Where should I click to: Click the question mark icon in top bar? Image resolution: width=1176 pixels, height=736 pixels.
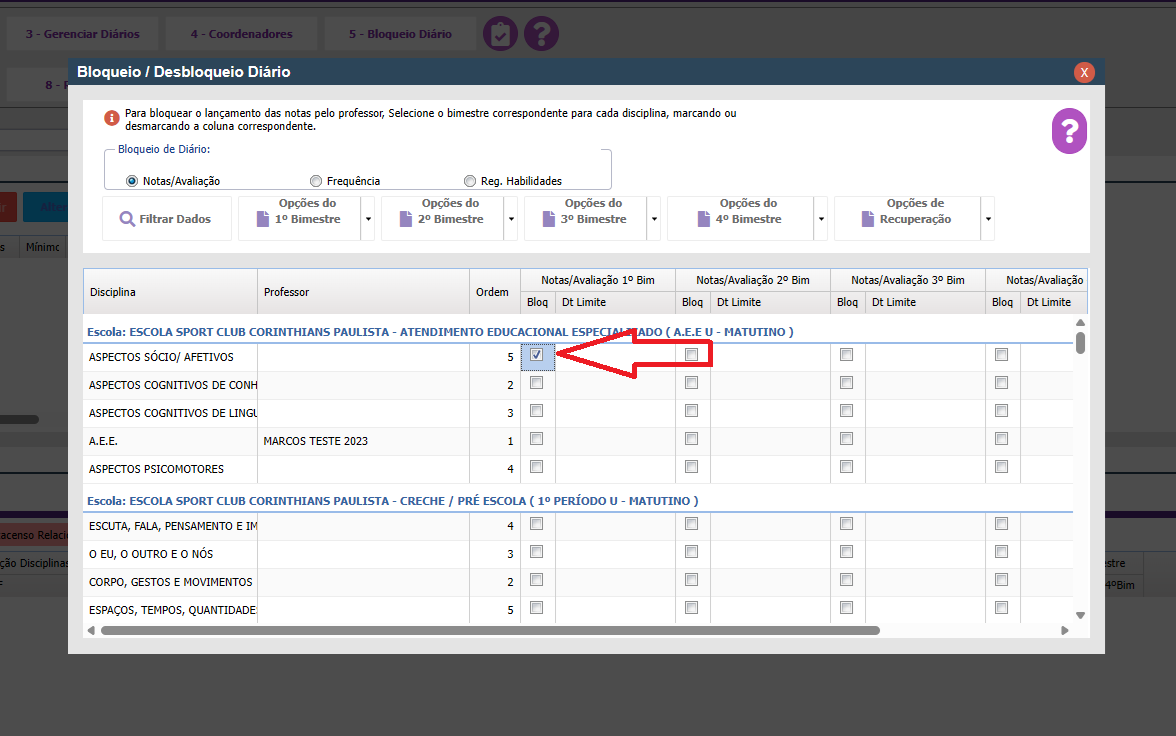[x=541, y=34]
